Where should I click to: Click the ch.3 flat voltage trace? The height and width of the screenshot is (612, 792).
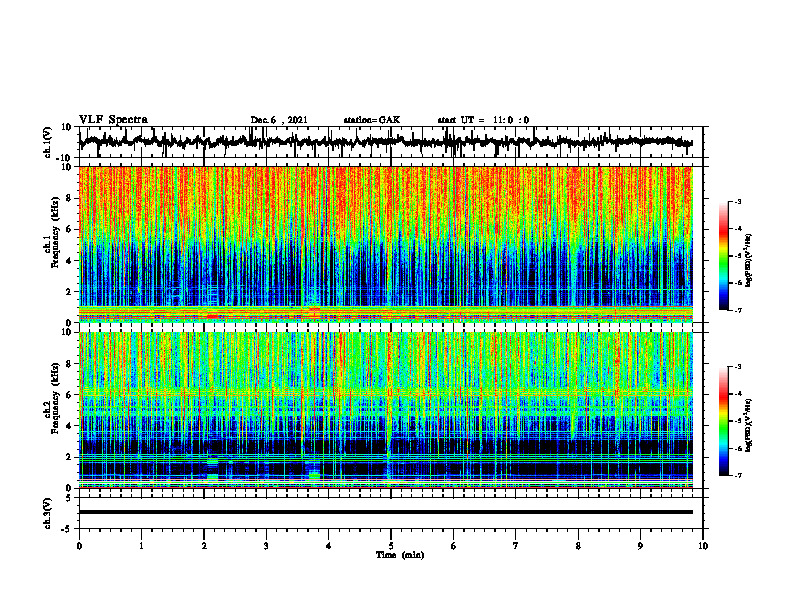coord(385,512)
